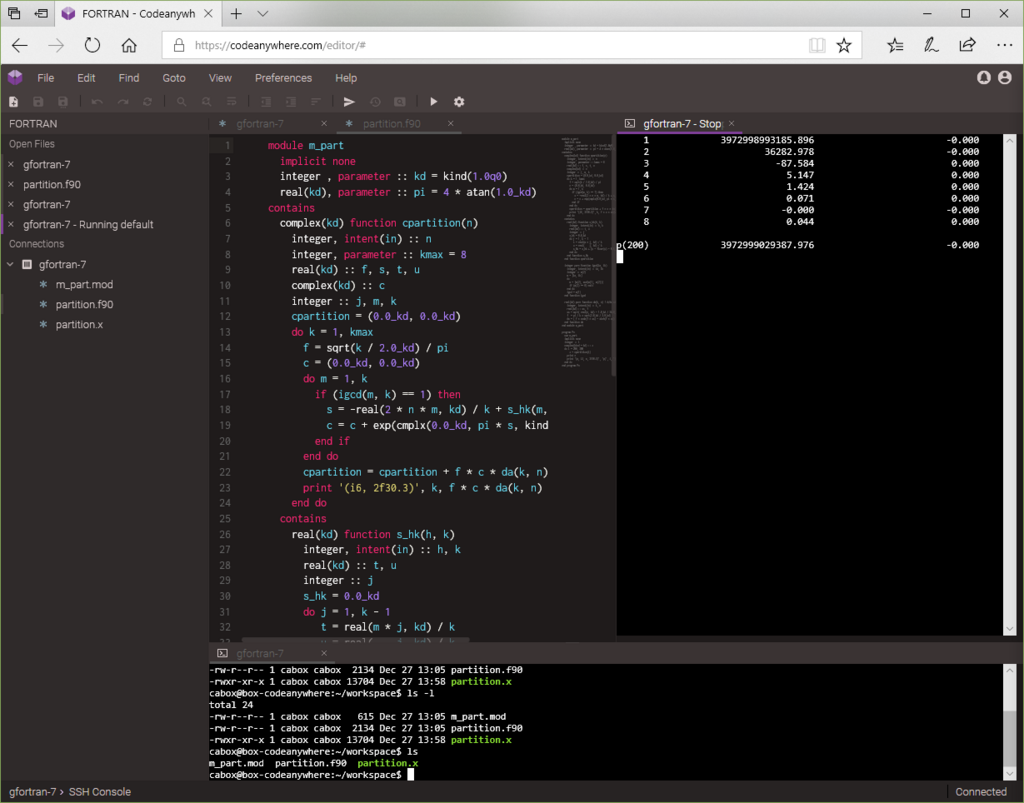
Task: Open browser tab list dropdown chevron
Action: click(x=263, y=14)
